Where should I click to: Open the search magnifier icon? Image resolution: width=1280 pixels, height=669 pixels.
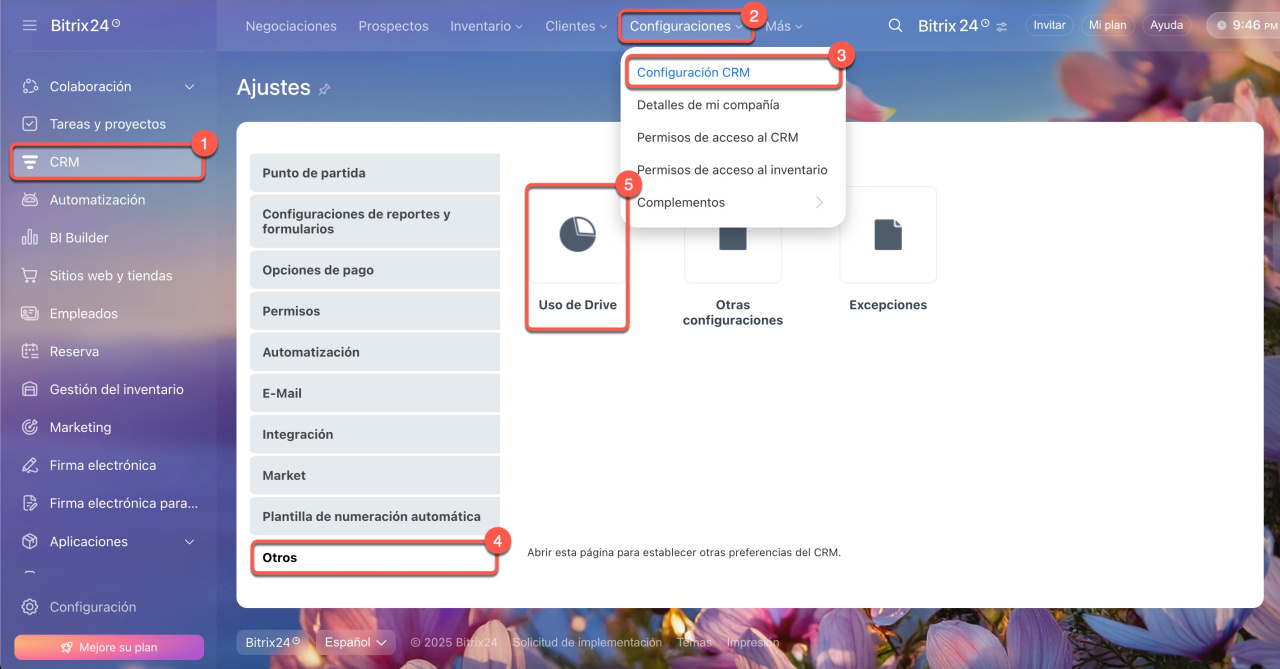point(895,26)
